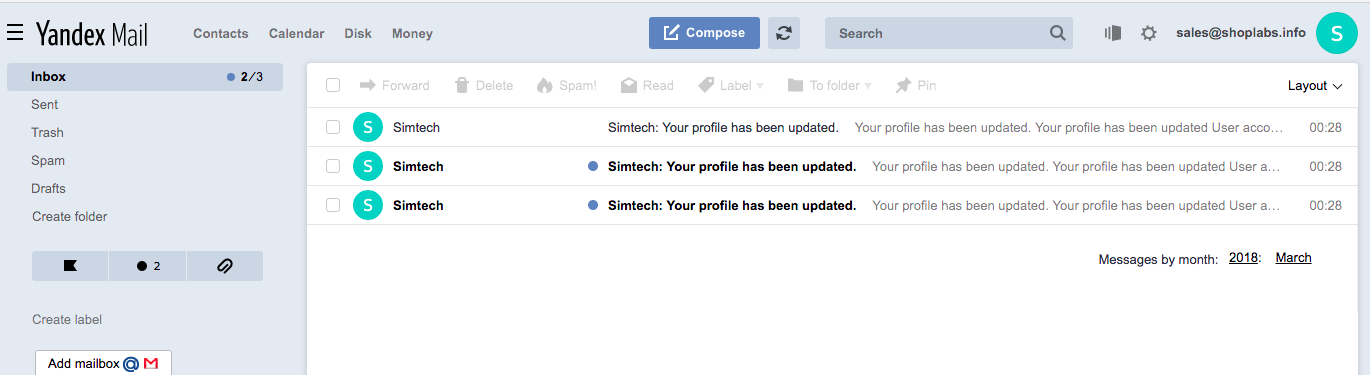Image resolution: width=1370 pixels, height=375 pixels.
Task: Open the hamburger menu beside Yandex Mail
Action: point(15,33)
